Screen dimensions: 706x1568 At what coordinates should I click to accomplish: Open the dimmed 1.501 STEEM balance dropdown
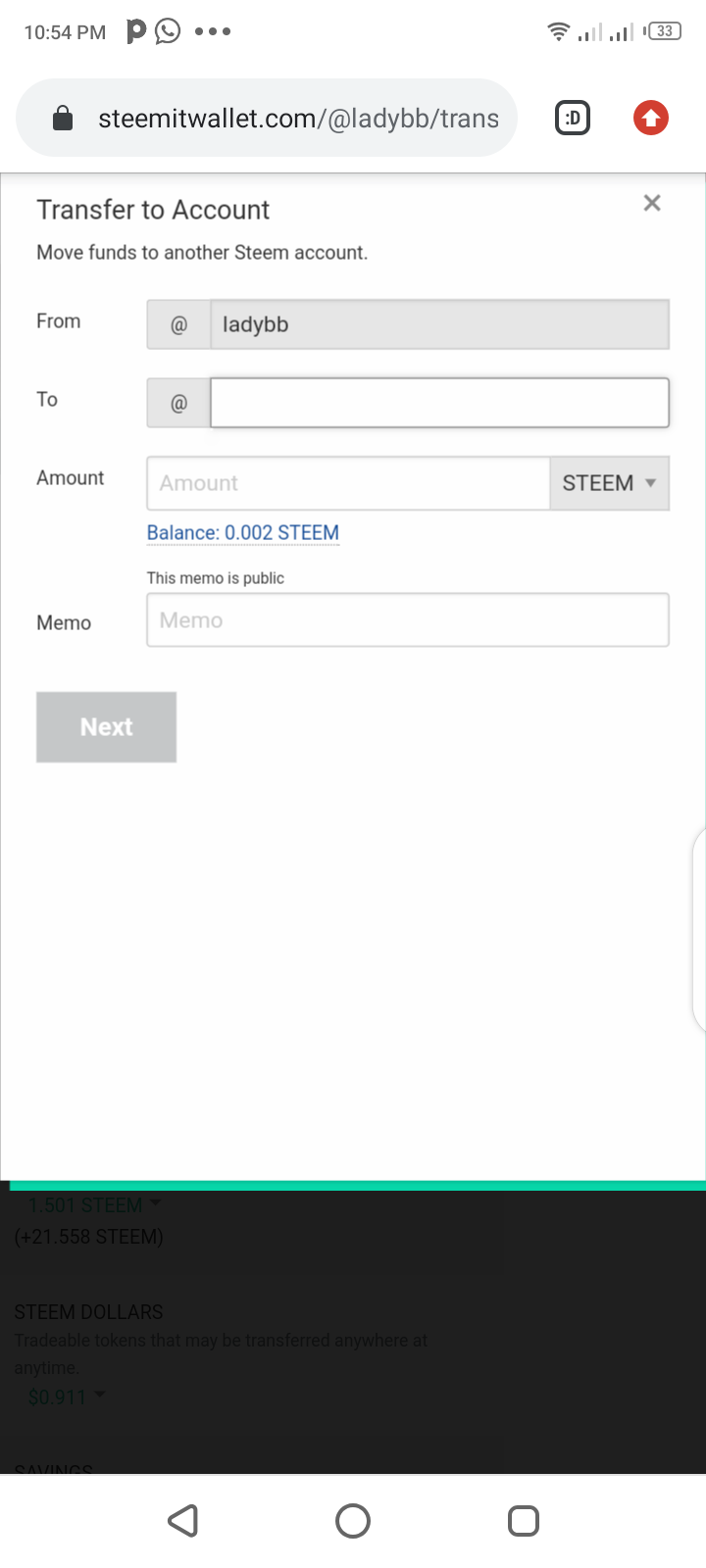(94, 1205)
